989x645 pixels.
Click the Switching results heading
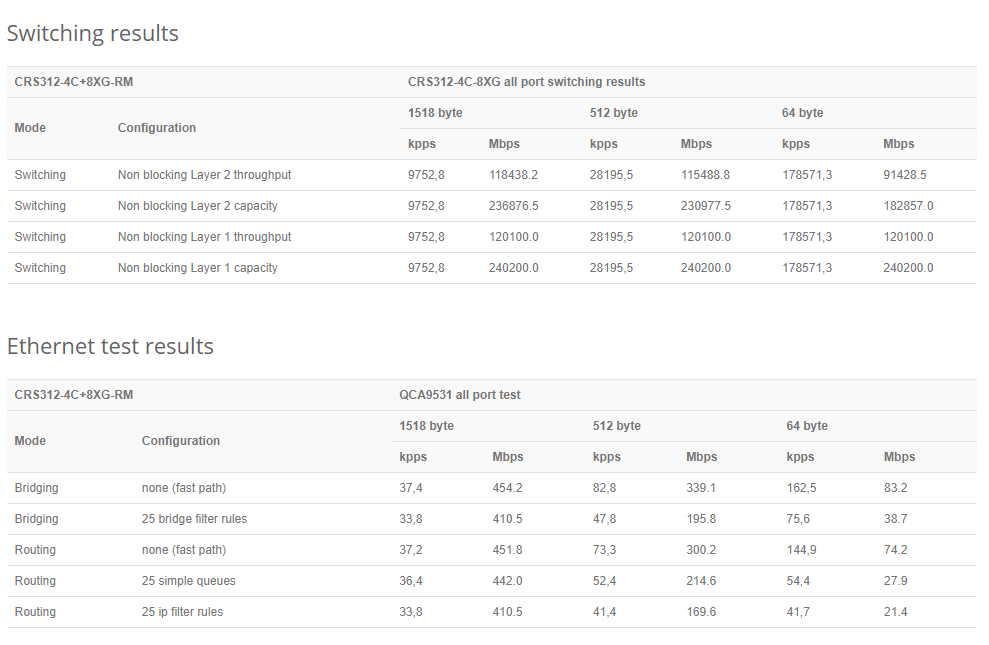coord(92,33)
